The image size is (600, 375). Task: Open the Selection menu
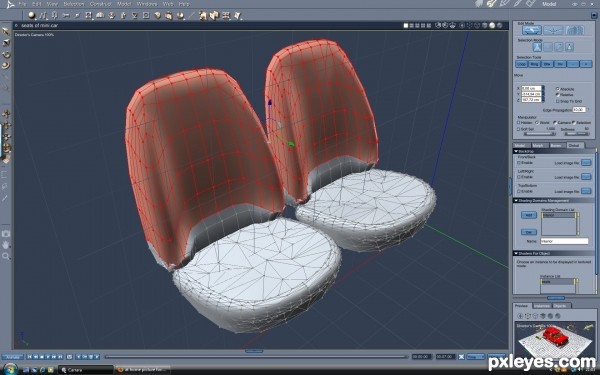[x=74, y=4]
